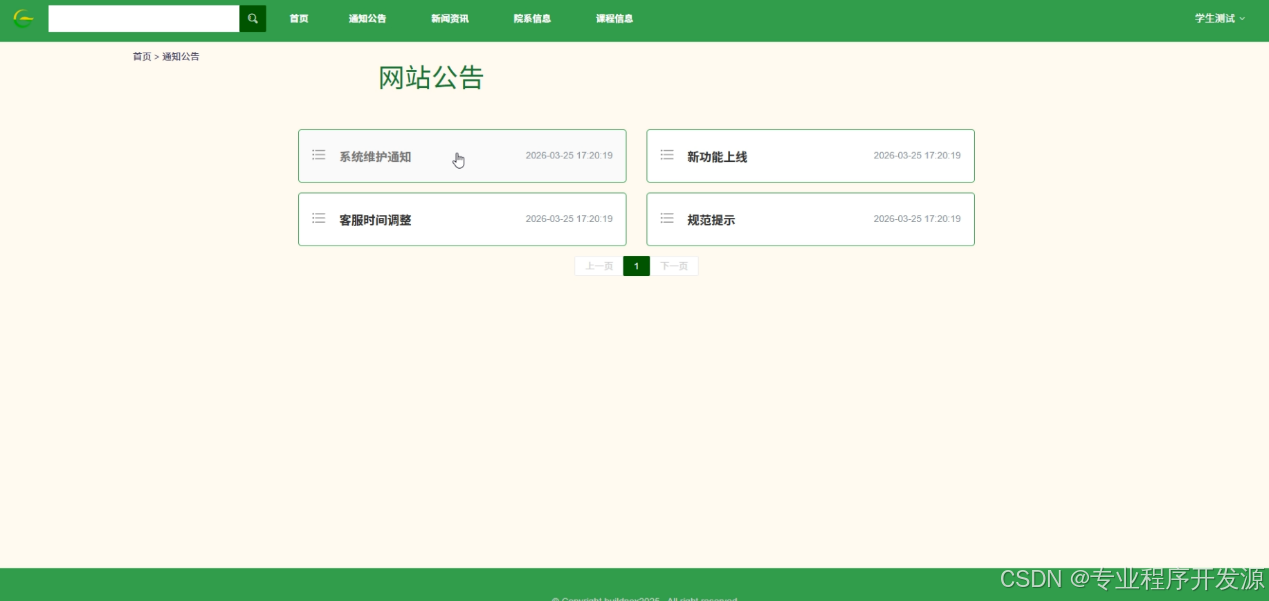Open the 院系信息 navigation item

[532, 18]
